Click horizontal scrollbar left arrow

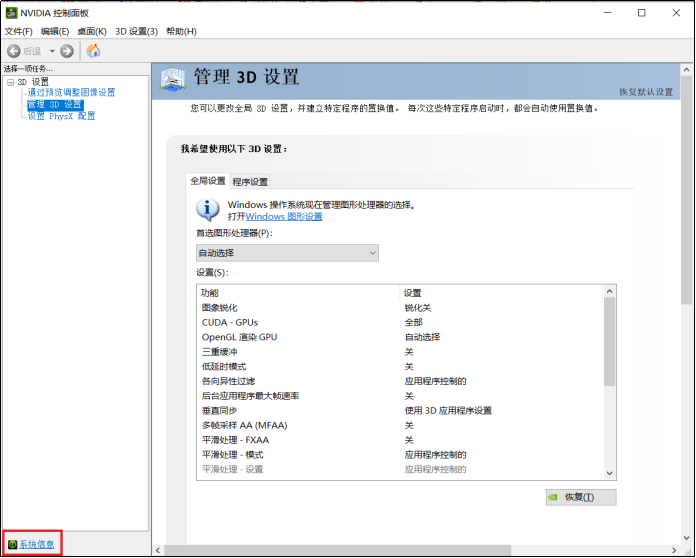point(158,550)
